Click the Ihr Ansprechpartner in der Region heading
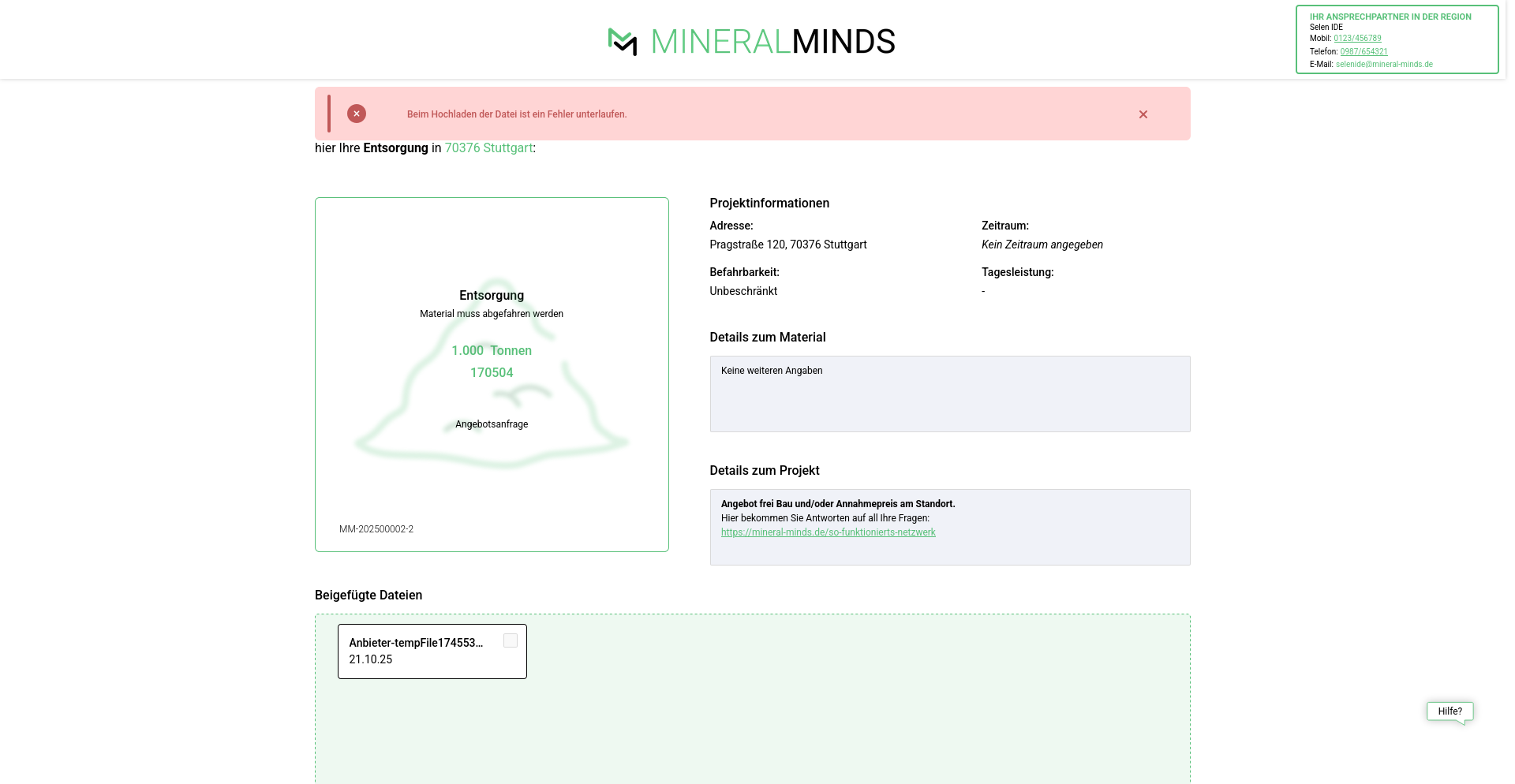 point(1390,17)
